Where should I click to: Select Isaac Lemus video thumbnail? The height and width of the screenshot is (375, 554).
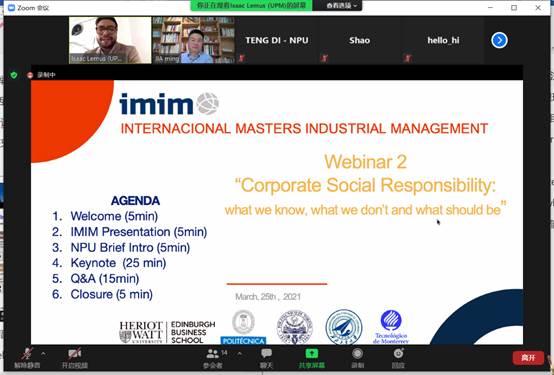110,40
